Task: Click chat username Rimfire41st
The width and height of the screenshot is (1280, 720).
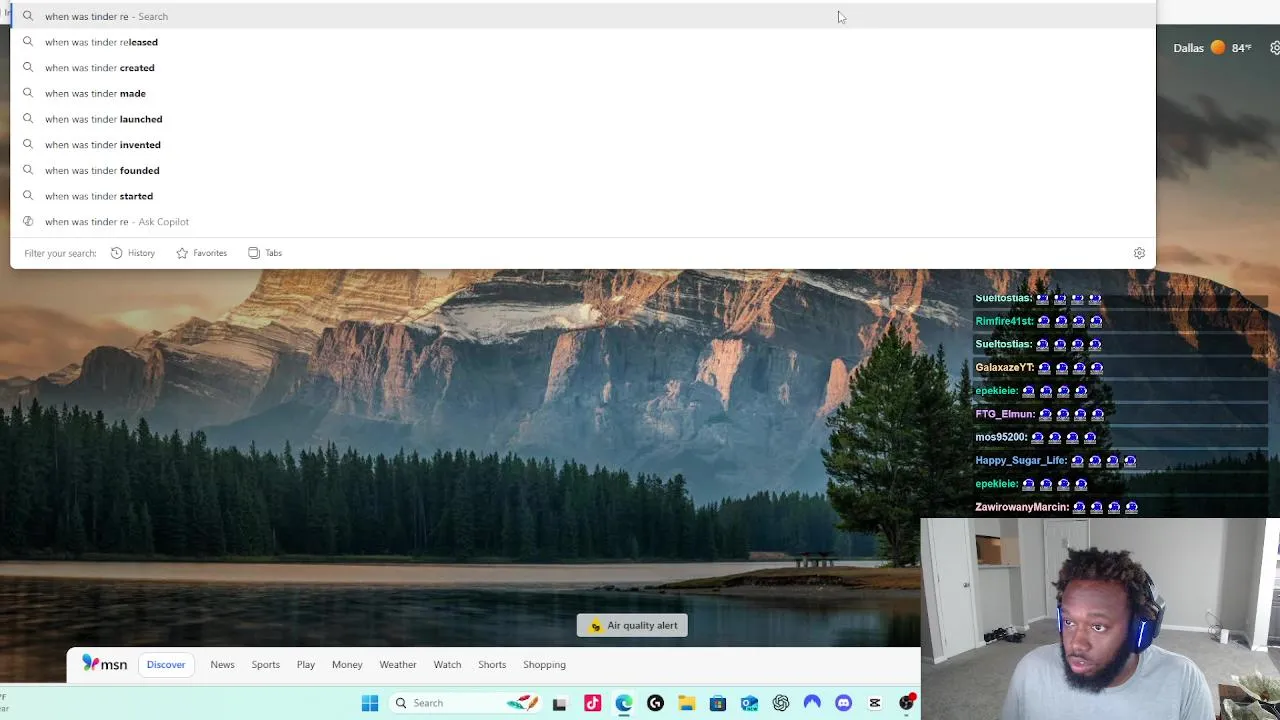Action: [1004, 321]
